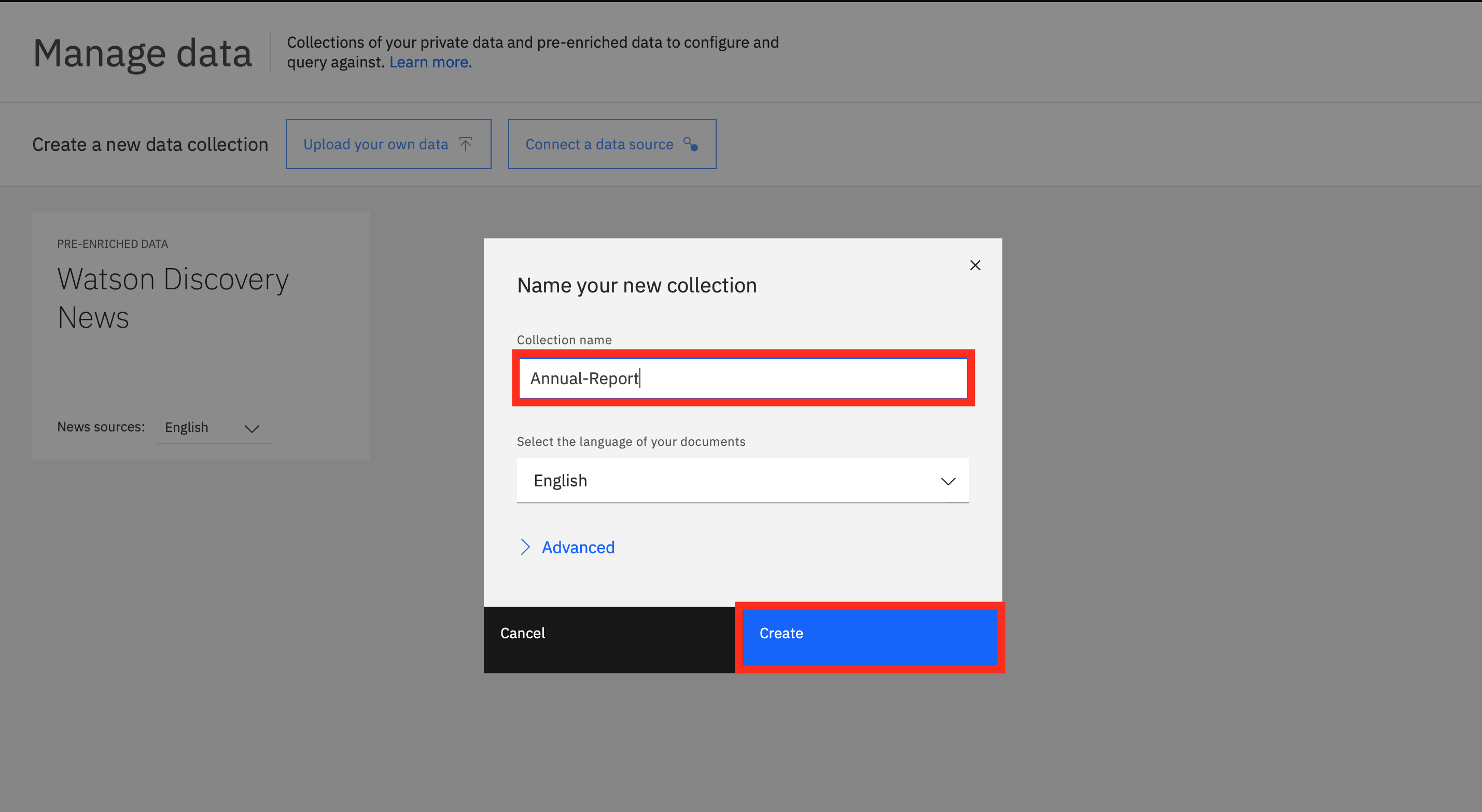
Task: Click the Manage data page heading
Action: 142,53
